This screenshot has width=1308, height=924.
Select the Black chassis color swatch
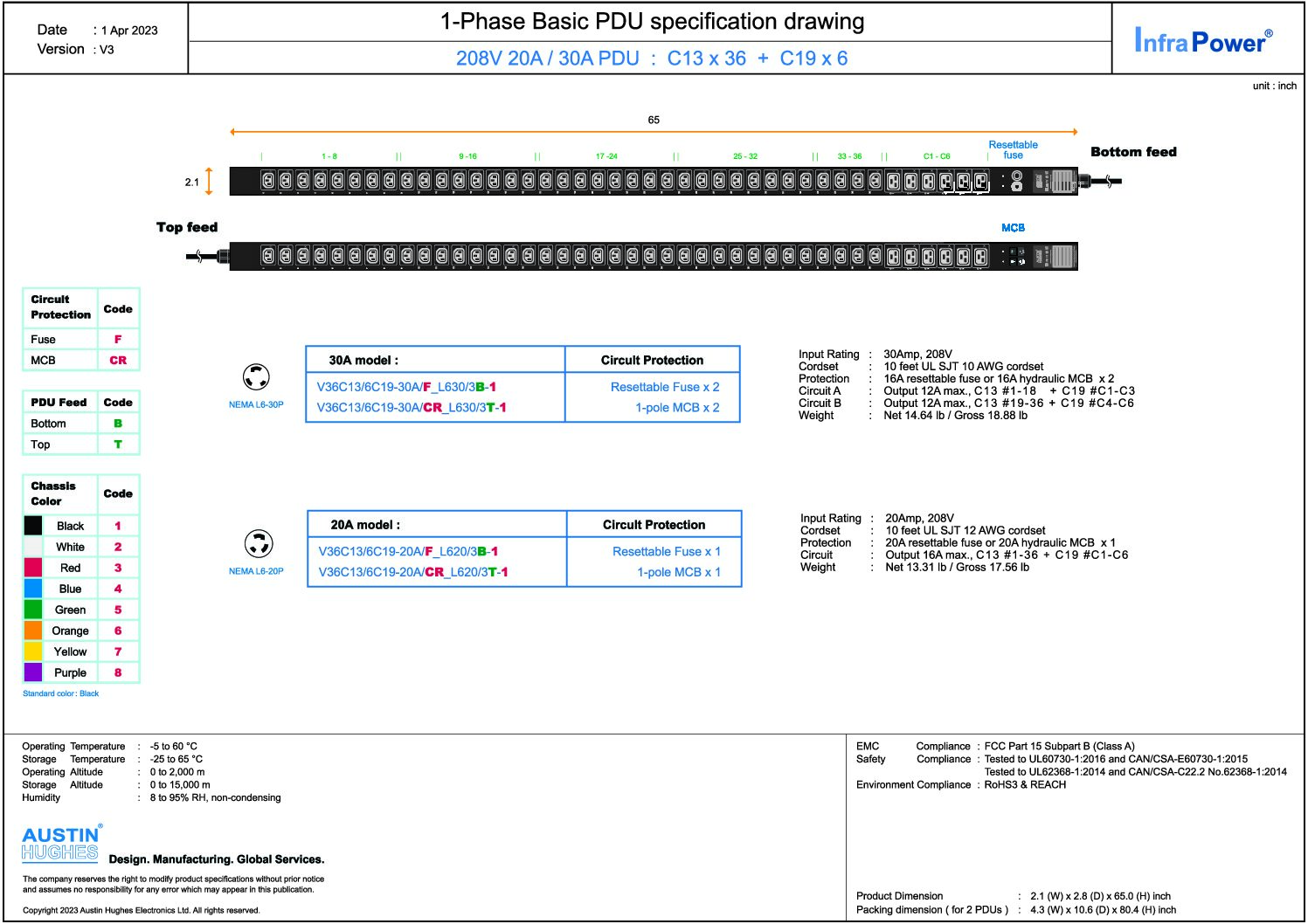33,526
